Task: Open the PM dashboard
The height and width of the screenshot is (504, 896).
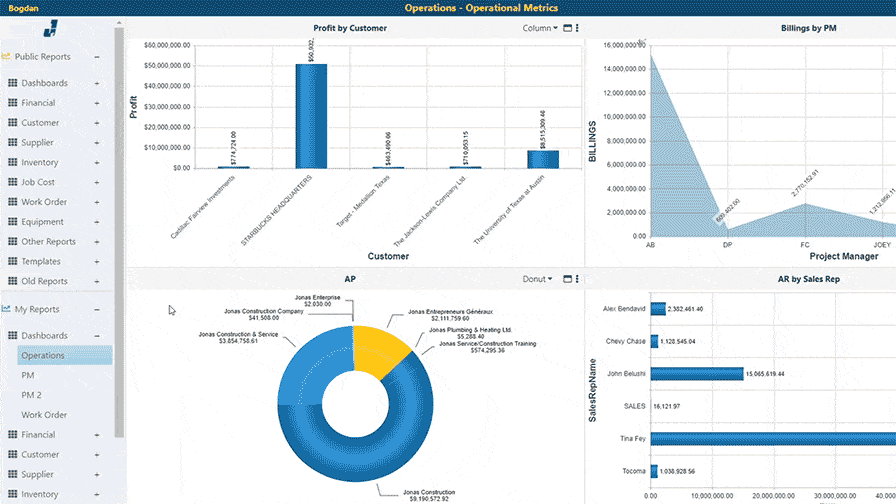Action: click(28, 375)
